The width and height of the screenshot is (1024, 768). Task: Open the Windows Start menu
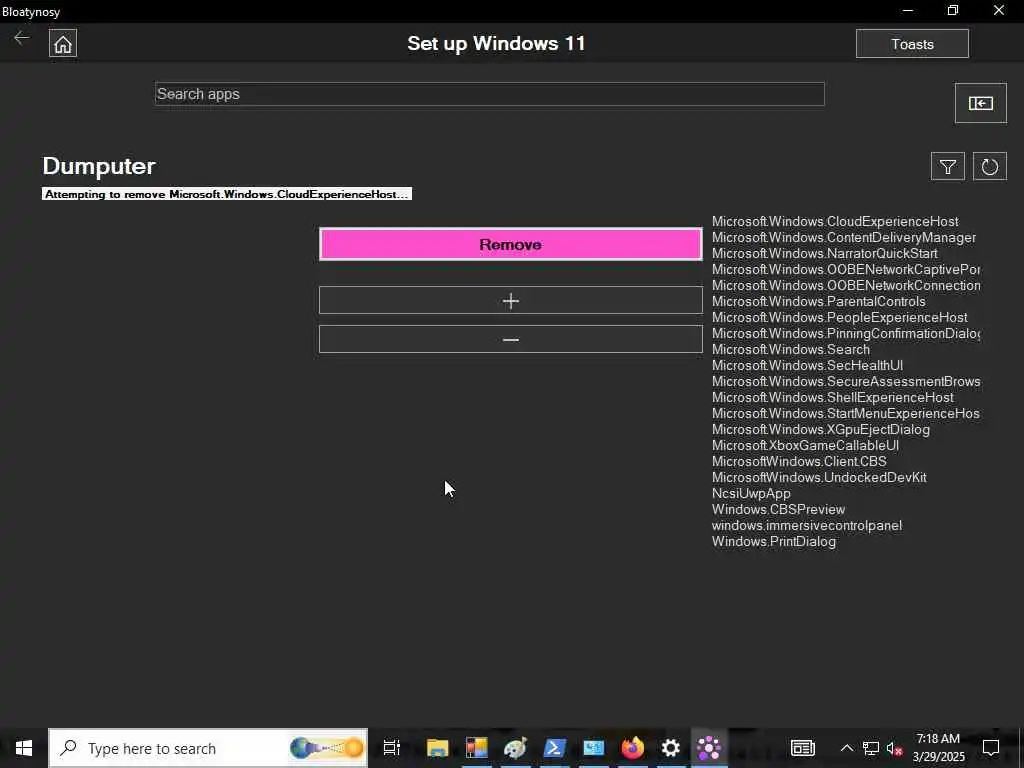tap(24, 748)
